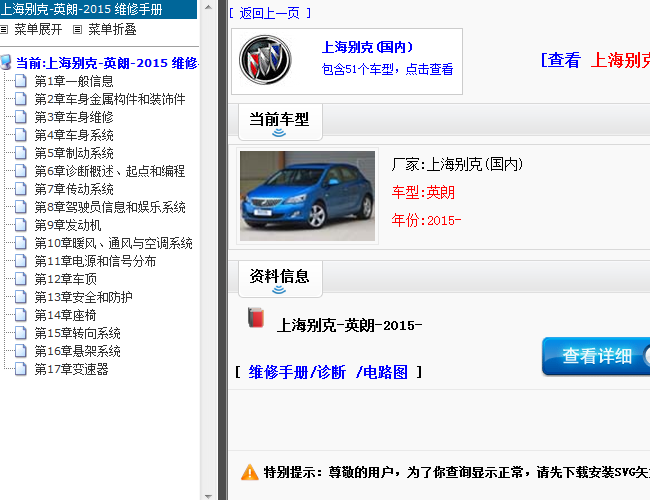This screenshot has width=650, height=500.
Task: Select the root node 当前:上海别克-英朗-2015 维修
Action: [107, 63]
